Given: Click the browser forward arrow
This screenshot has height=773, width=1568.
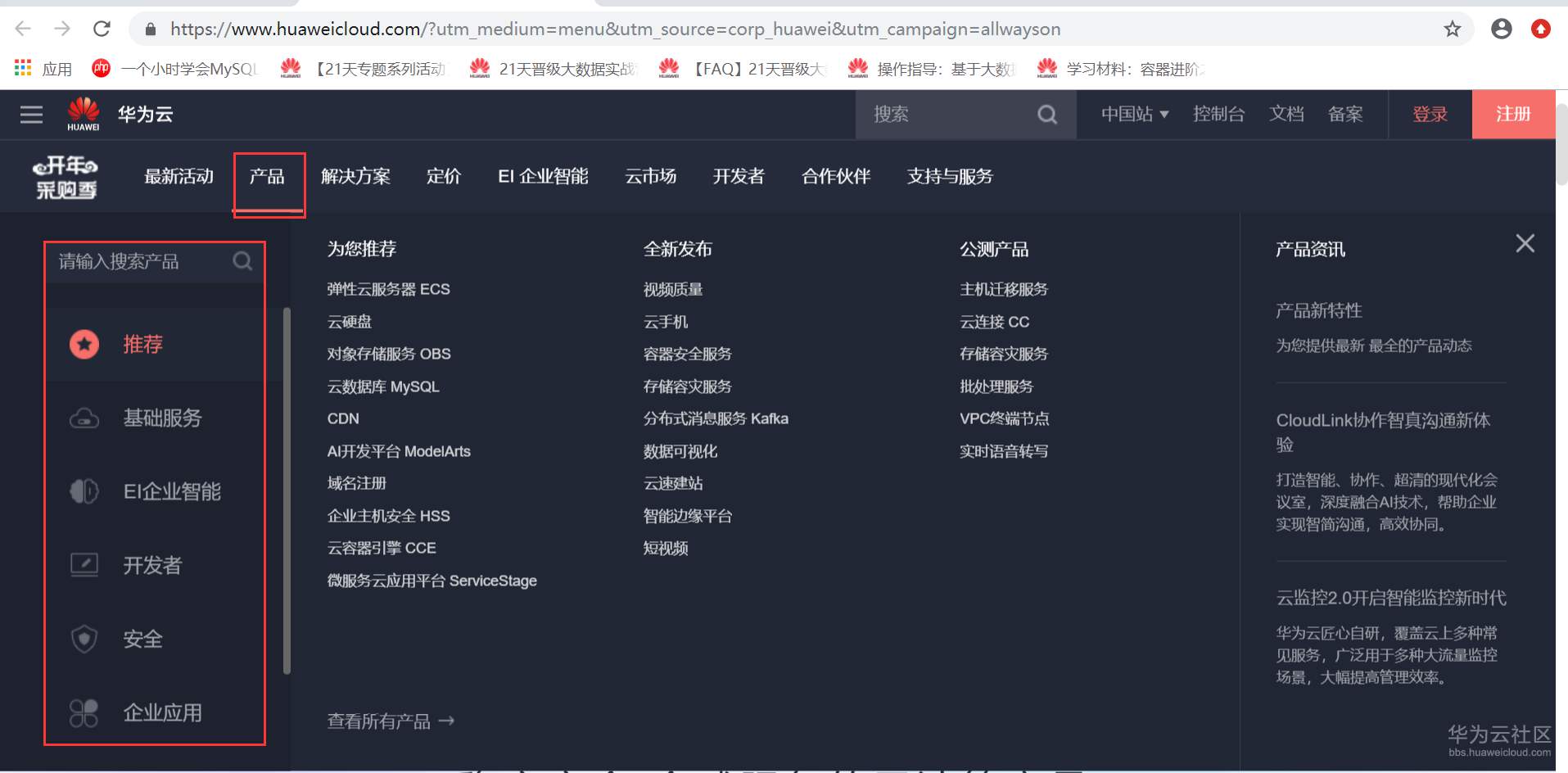Looking at the screenshot, I should coord(62,29).
